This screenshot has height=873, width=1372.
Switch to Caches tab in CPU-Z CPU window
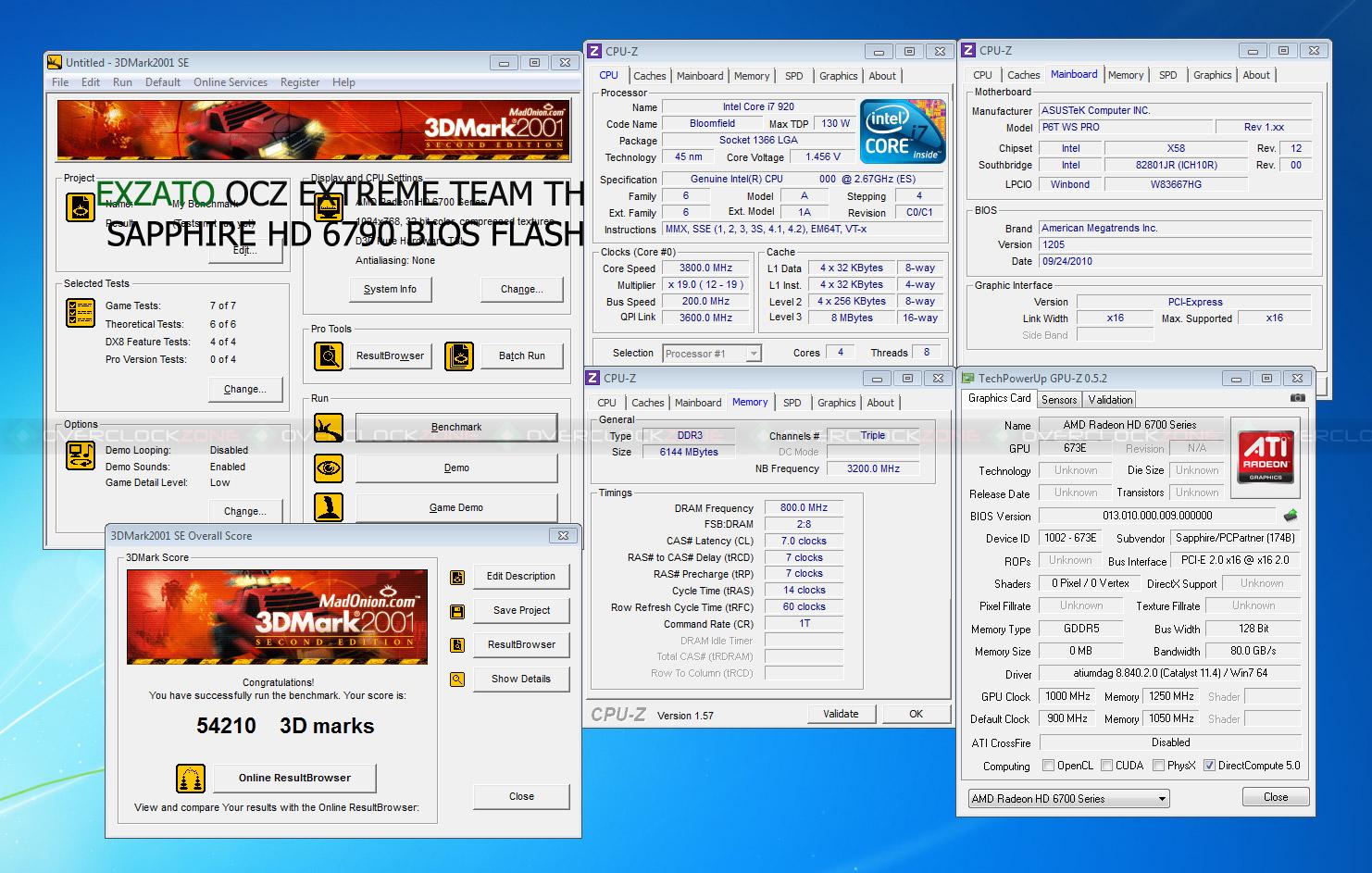coord(649,76)
